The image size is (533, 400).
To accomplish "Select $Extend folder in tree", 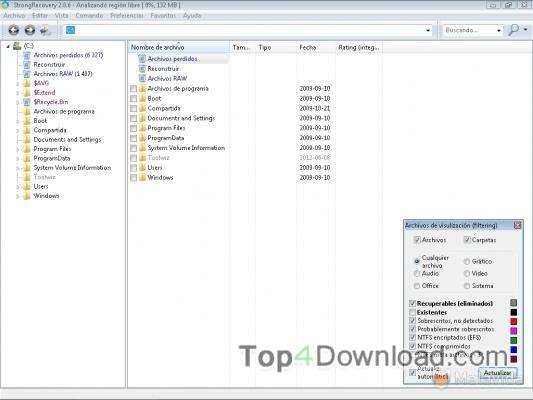I will (44, 92).
